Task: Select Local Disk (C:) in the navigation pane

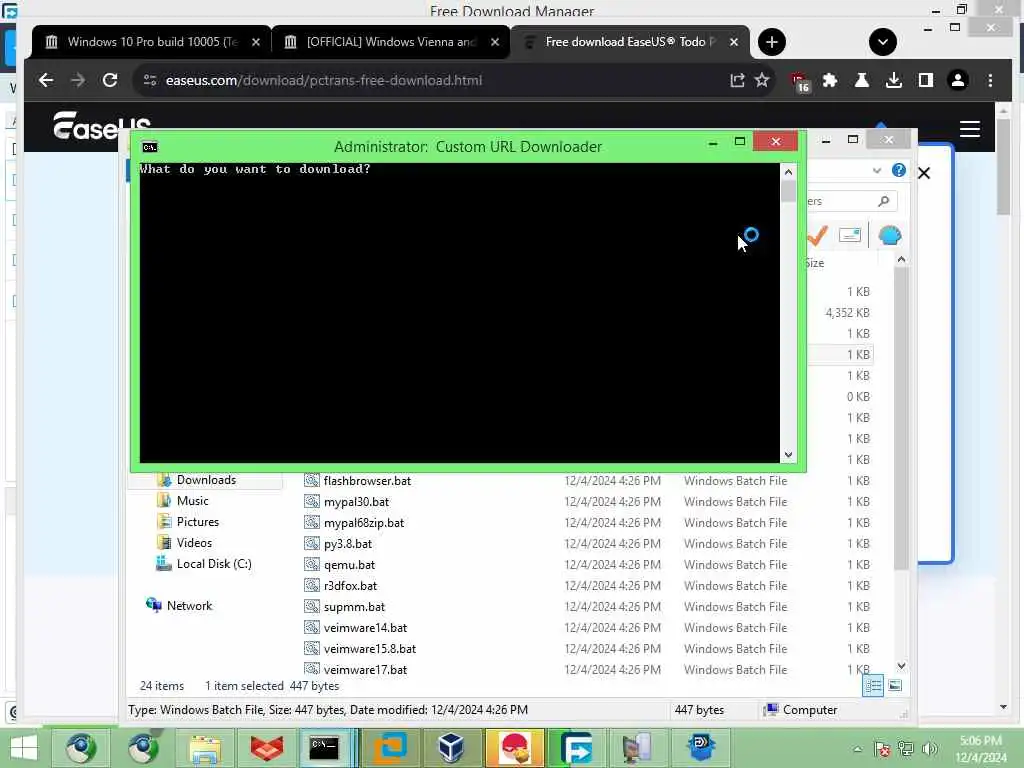Action: click(x=214, y=564)
